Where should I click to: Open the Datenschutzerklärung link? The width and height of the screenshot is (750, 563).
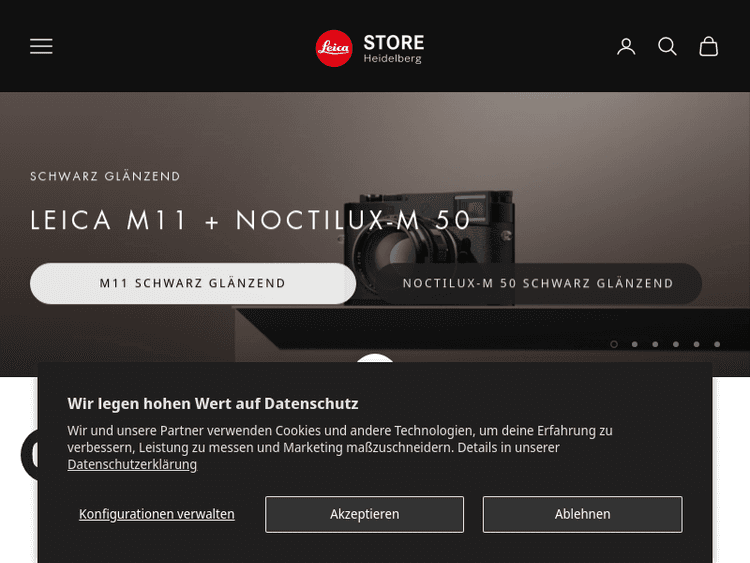132,464
